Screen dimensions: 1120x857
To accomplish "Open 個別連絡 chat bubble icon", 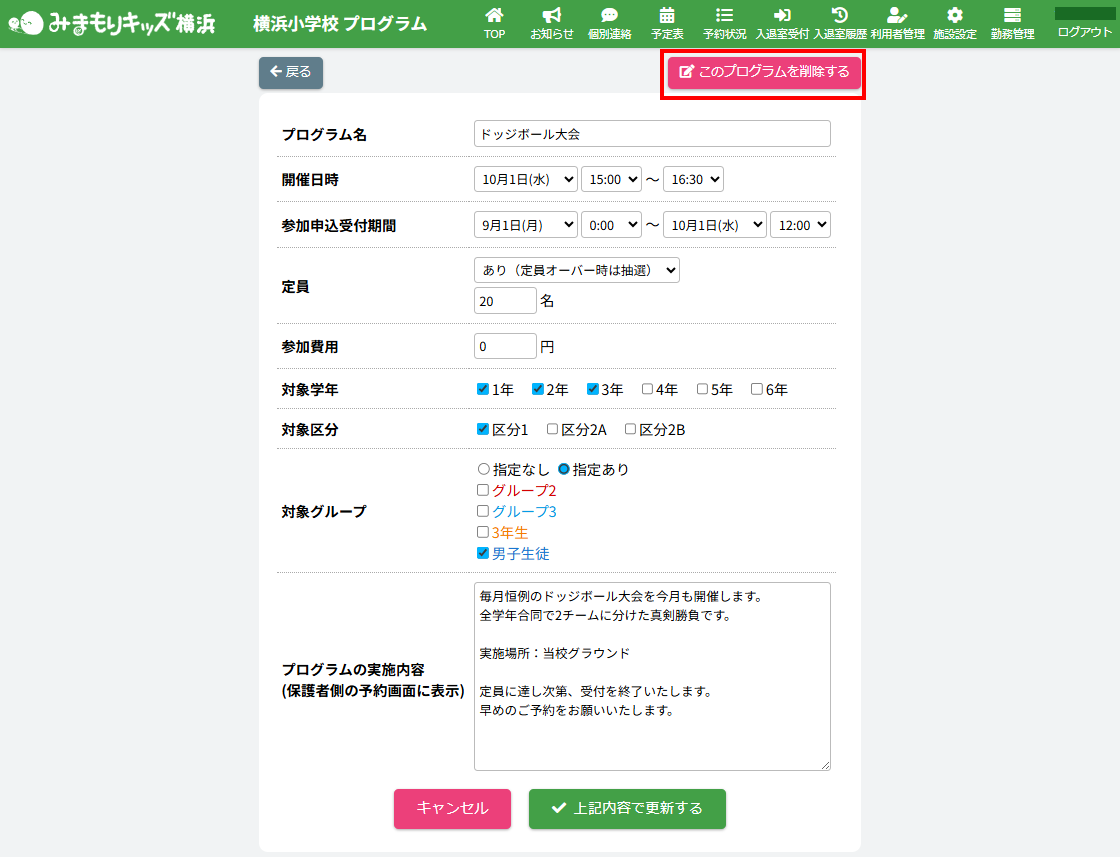I will 609,16.
